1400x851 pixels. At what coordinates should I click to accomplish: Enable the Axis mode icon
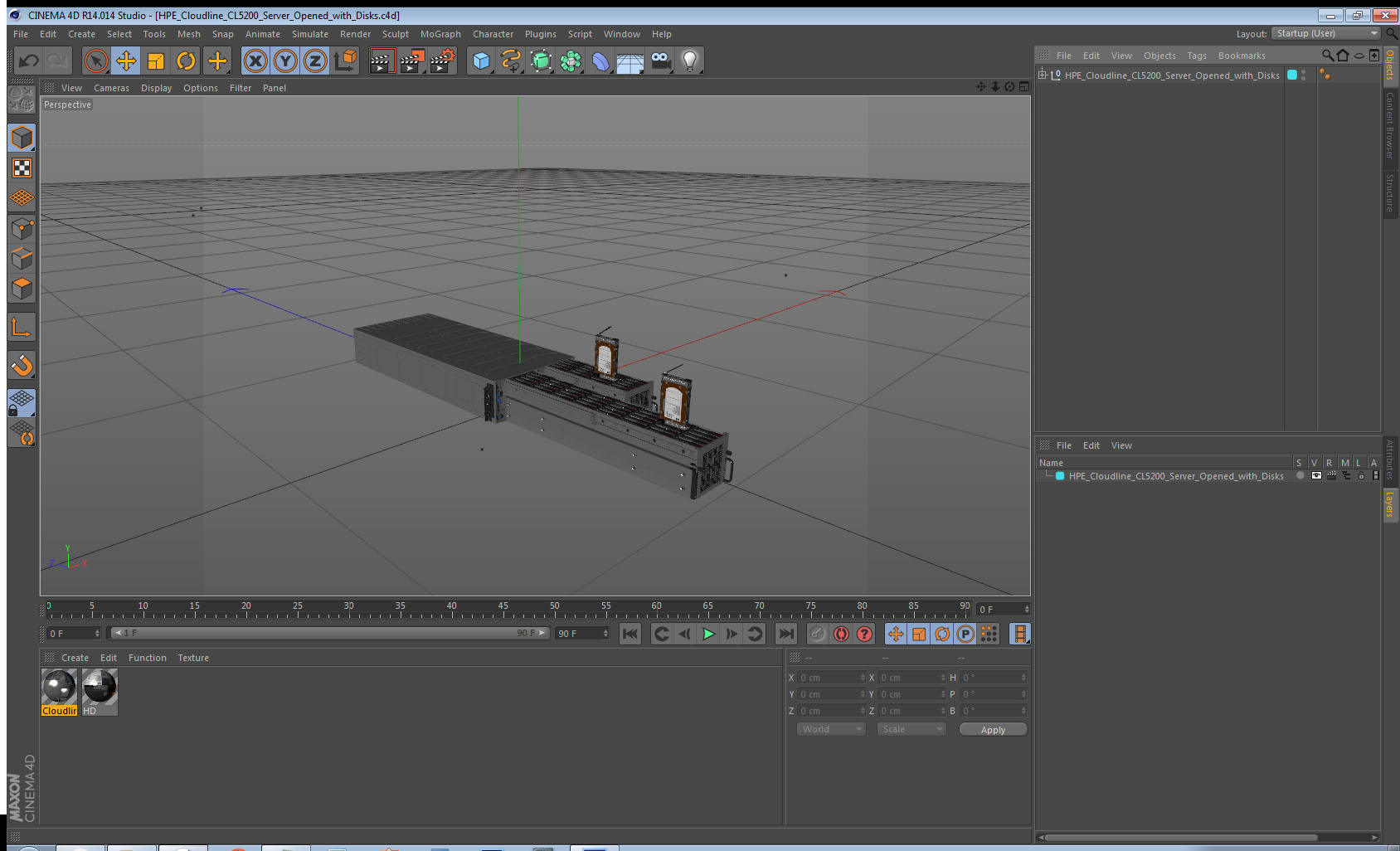(x=22, y=328)
